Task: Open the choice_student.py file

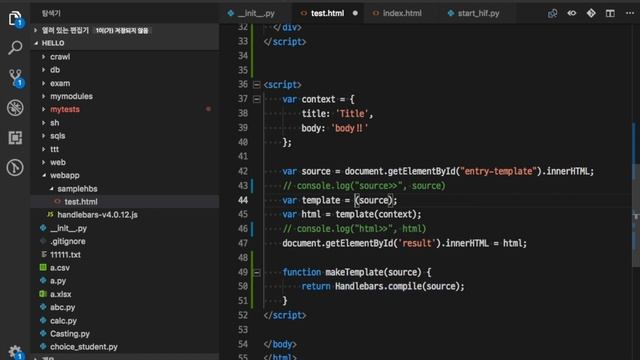Action: pos(84,347)
